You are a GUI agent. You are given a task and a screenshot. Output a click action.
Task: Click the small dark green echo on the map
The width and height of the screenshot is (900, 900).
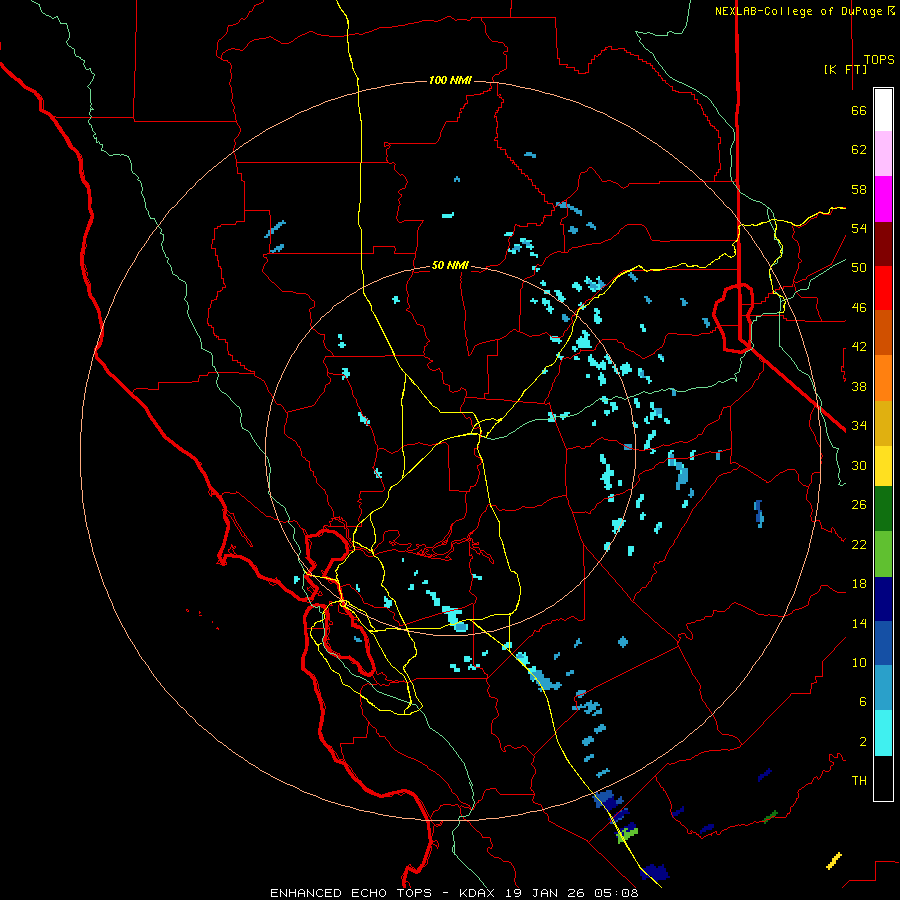[x=770, y=816]
